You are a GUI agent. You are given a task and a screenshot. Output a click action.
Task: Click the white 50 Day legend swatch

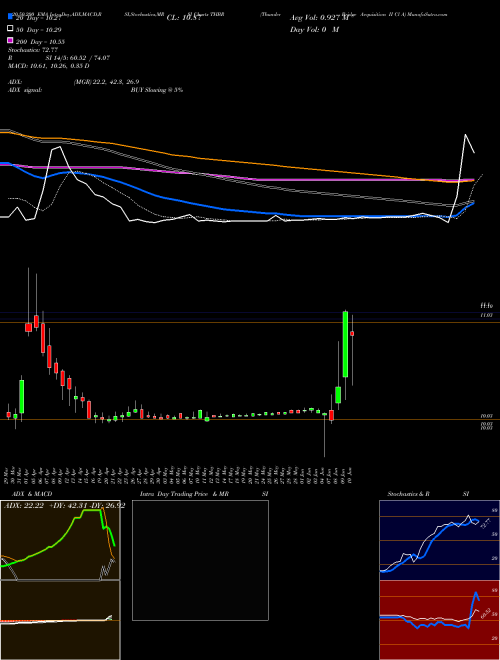tap(10, 29)
